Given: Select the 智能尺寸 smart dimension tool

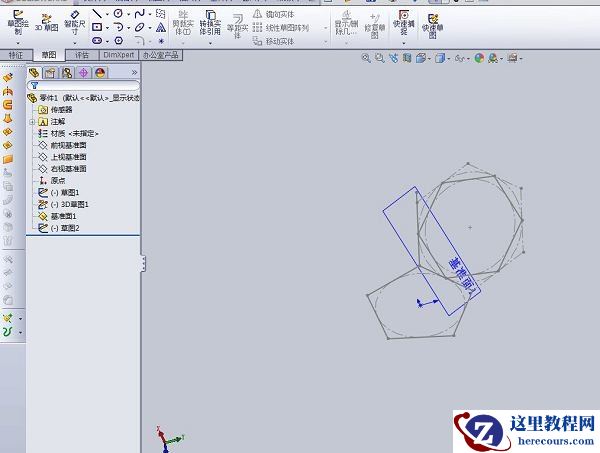Looking at the screenshot, I should coord(74,21).
